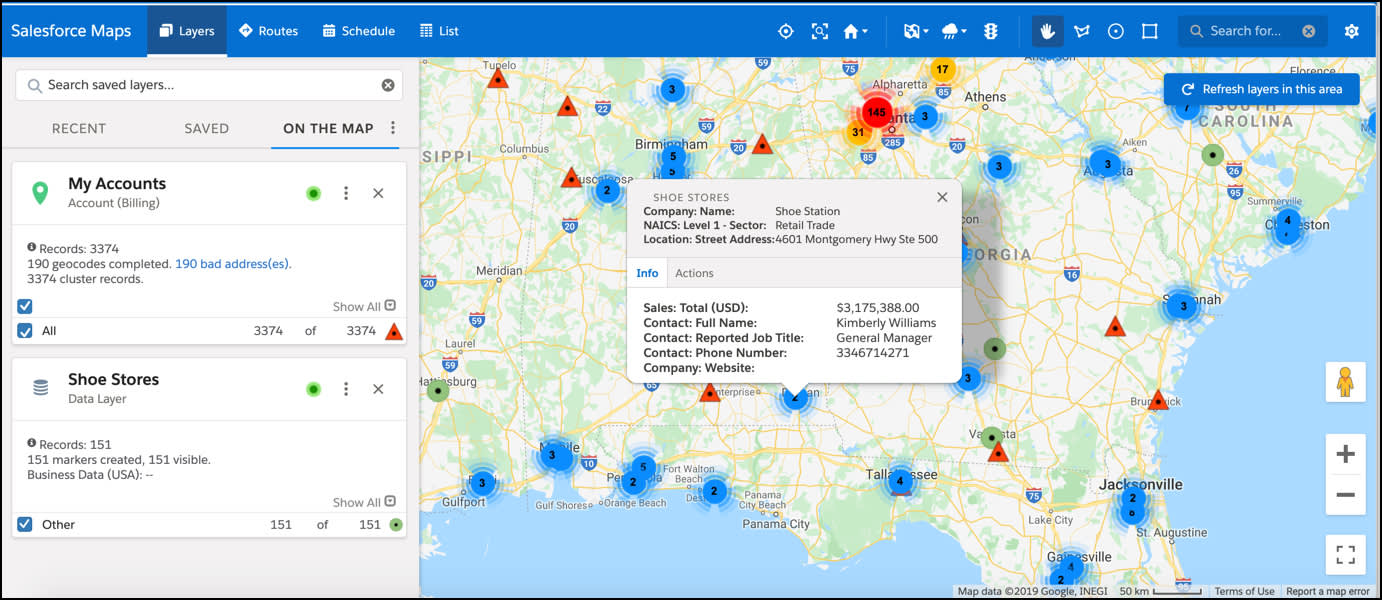The width and height of the screenshot is (1382, 600).
Task: Toggle Shoe Stores green status indicator
Action: click(x=313, y=389)
